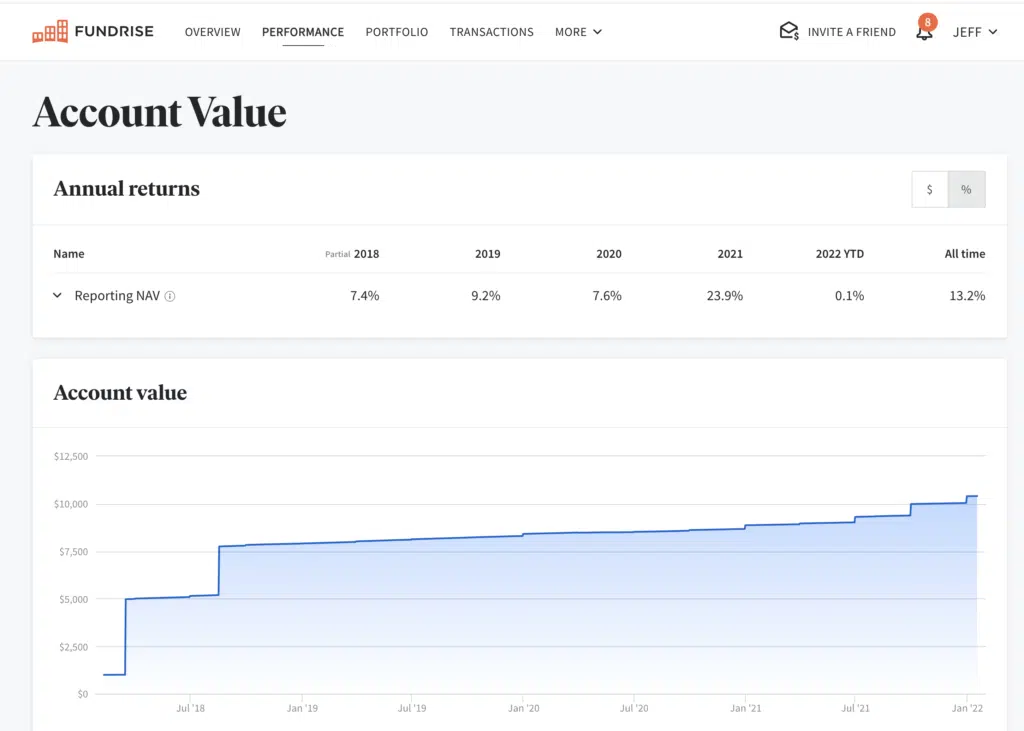The height and width of the screenshot is (731, 1024).
Task: Click the Fundrise wordmark text
Action: coord(114,31)
